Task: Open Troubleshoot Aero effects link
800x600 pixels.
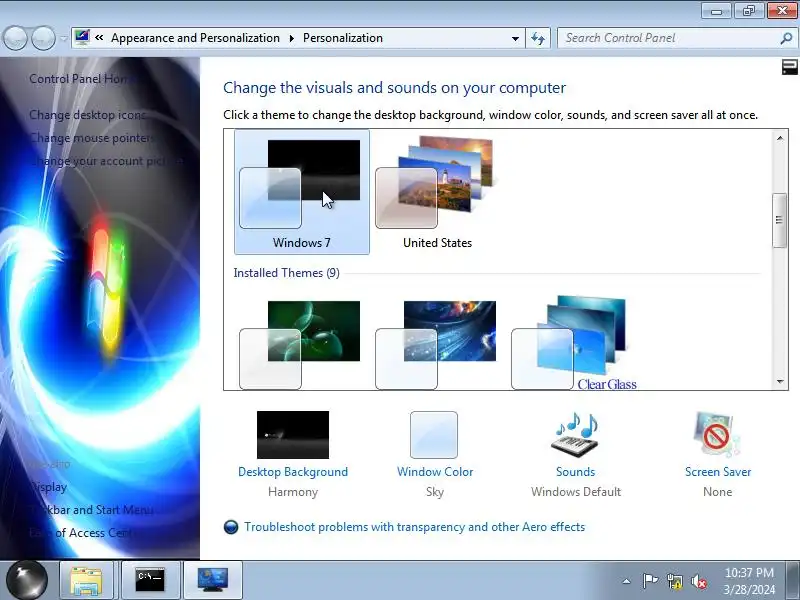Action: 414,527
